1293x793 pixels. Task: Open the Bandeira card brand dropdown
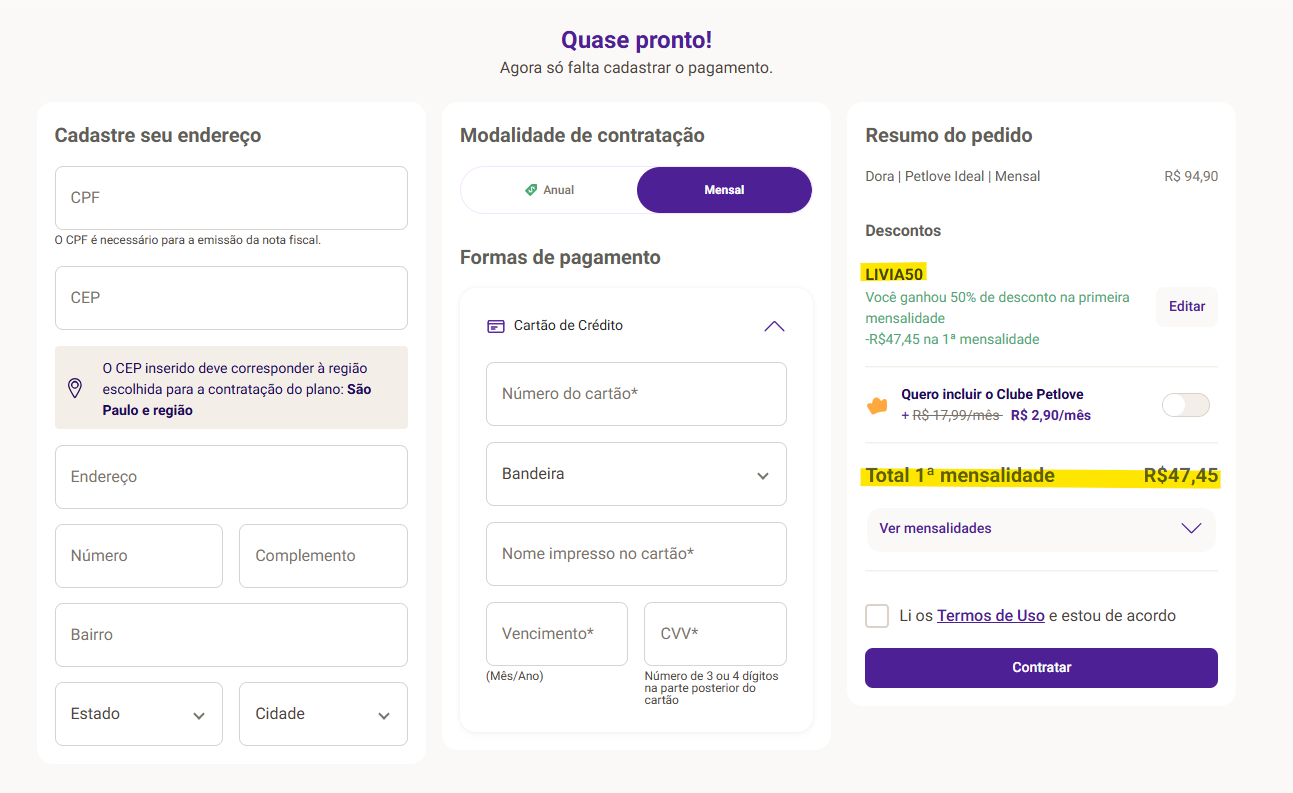click(636, 474)
